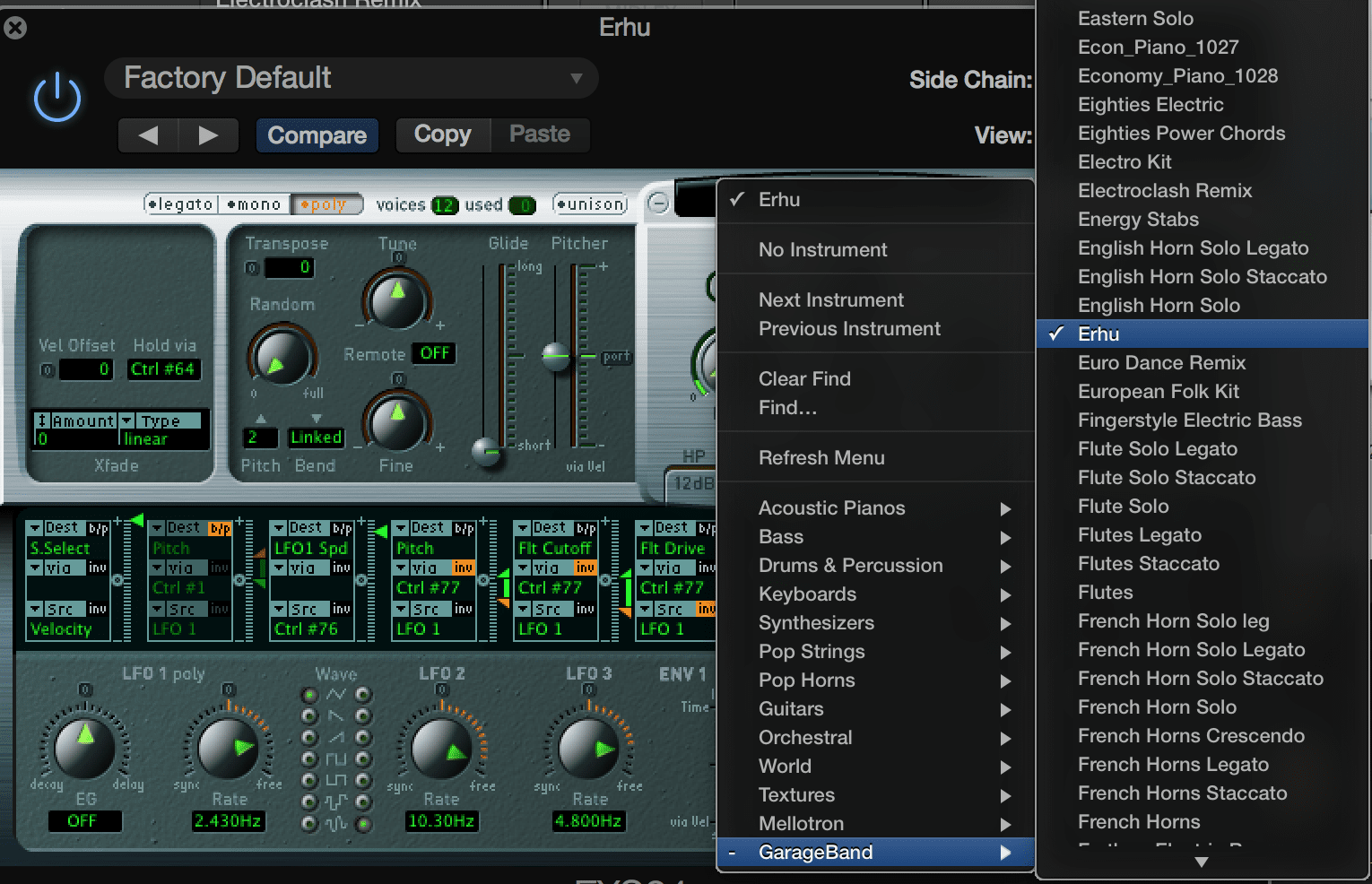Choose No Instrument from menu
This screenshot has width=1372, height=884.
coord(876,249)
